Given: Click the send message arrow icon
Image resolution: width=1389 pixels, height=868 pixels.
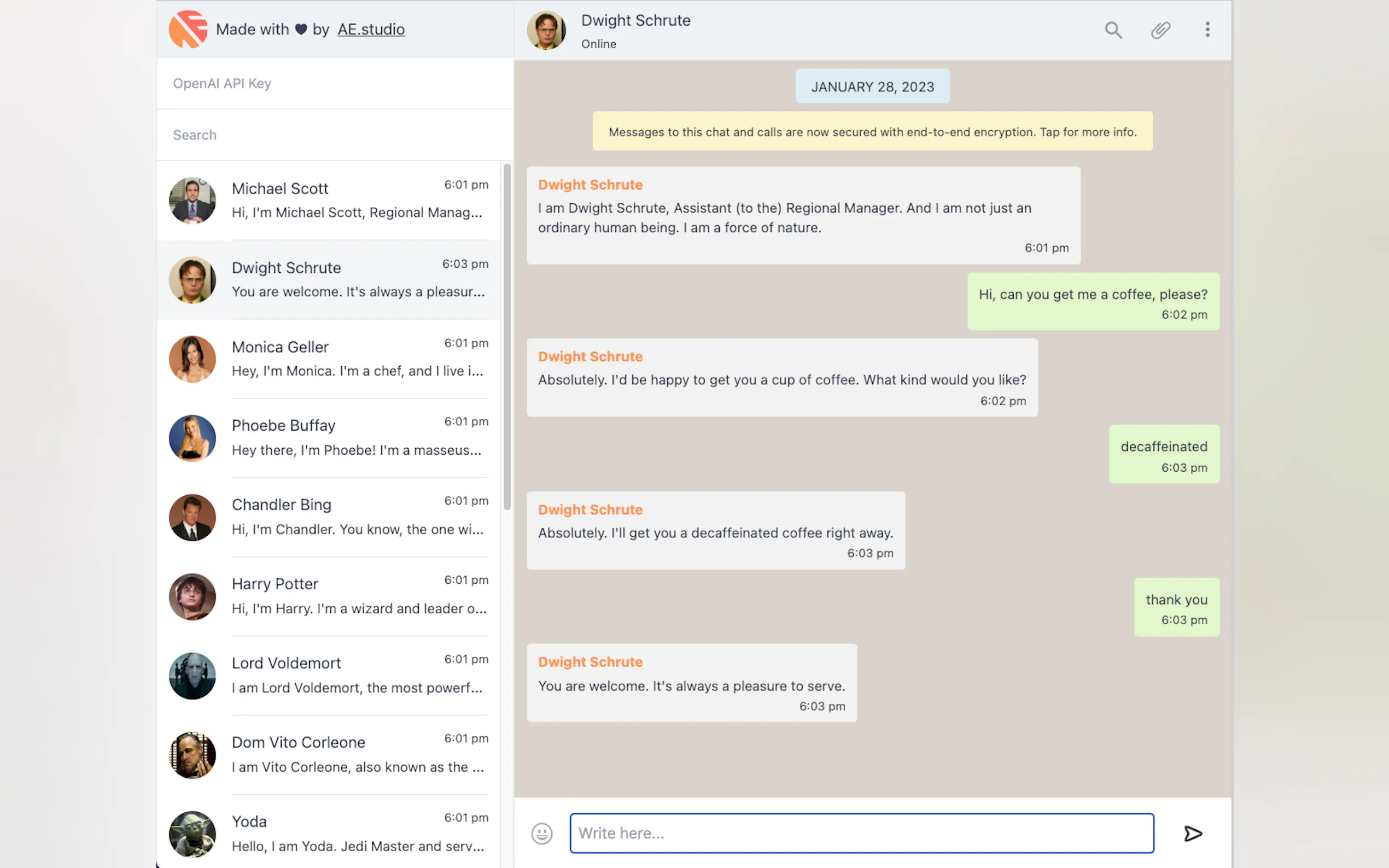Looking at the screenshot, I should pos(1193,833).
